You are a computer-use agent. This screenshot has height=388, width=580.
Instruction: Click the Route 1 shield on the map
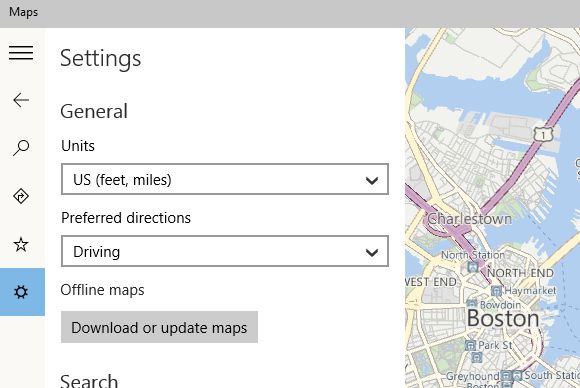[543, 135]
